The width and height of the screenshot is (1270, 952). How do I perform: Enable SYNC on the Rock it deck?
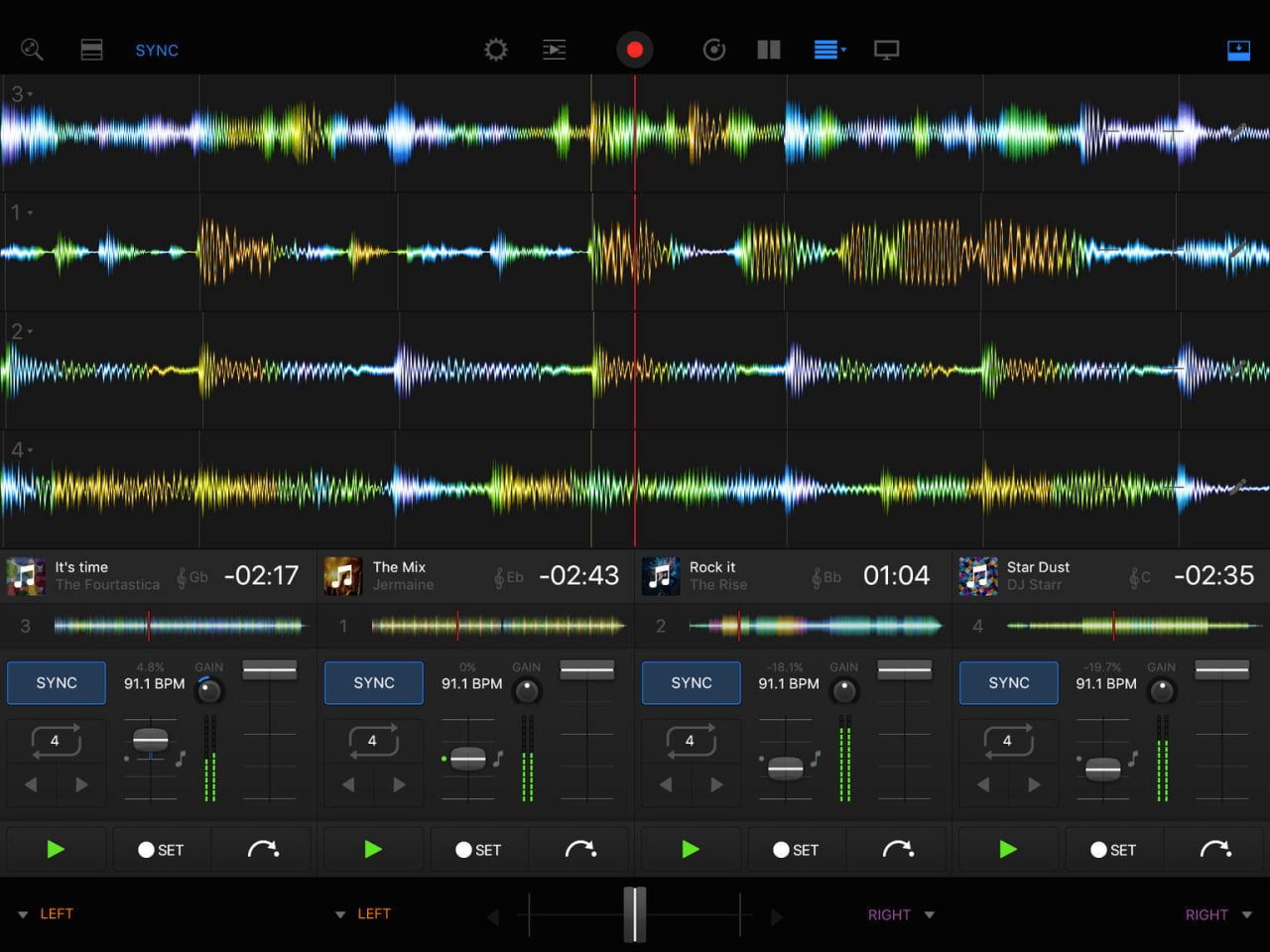click(x=691, y=682)
